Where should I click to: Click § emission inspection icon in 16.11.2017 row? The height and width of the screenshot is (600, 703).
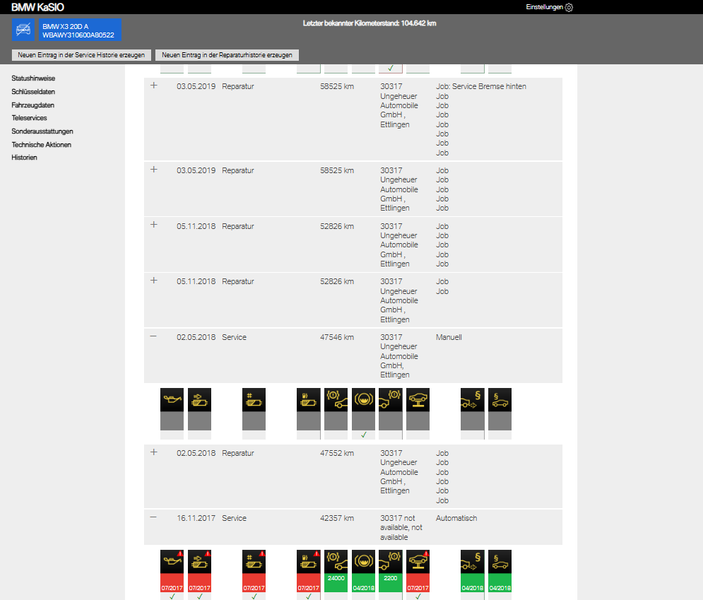click(x=473, y=561)
